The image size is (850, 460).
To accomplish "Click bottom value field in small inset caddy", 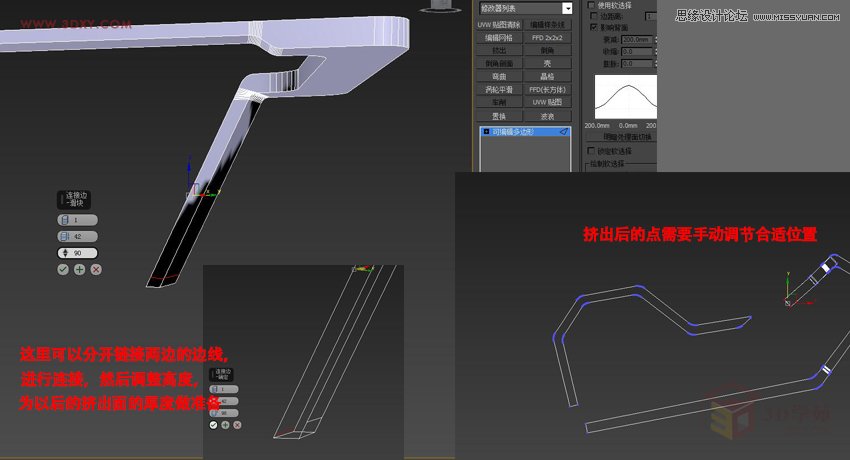I will pos(224,413).
